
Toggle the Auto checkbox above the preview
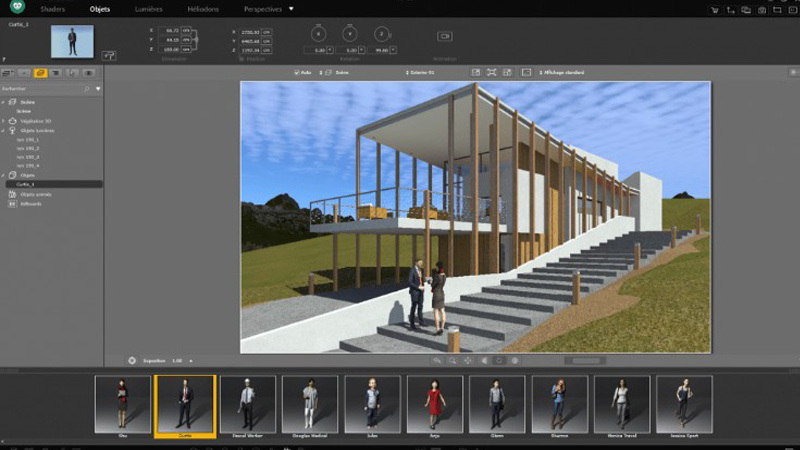coord(296,72)
